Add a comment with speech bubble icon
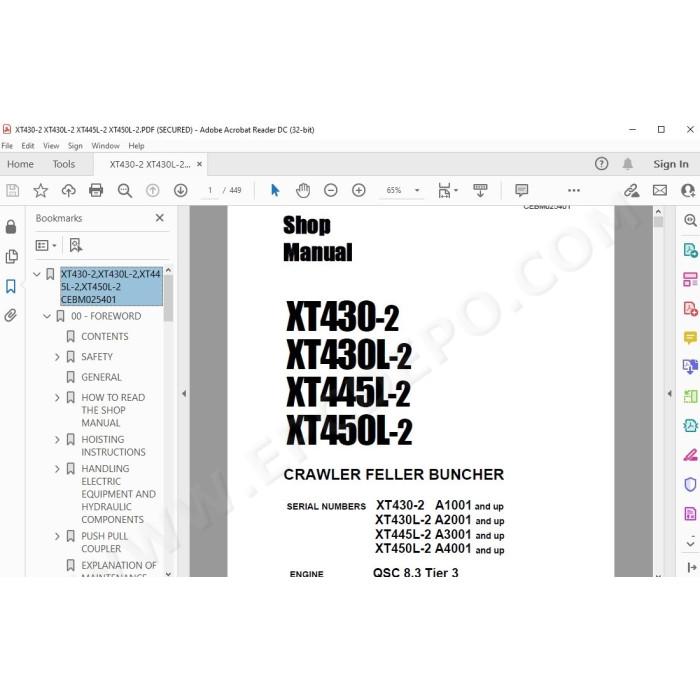This screenshot has height=700, width=700. click(521, 191)
